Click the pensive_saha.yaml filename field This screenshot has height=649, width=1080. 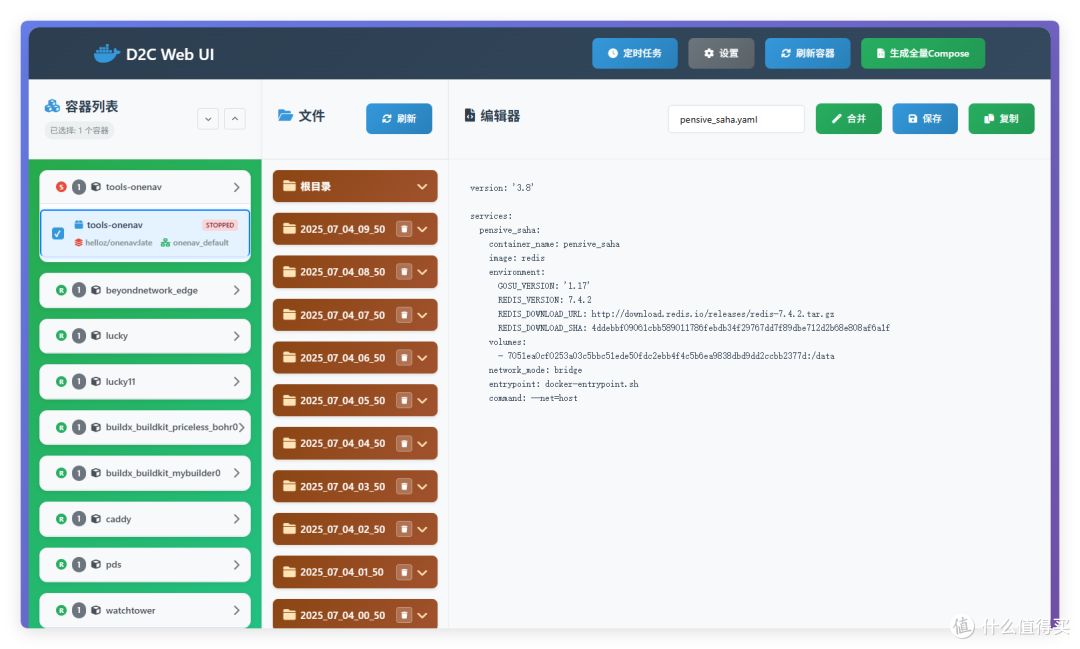tap(736, 119)
